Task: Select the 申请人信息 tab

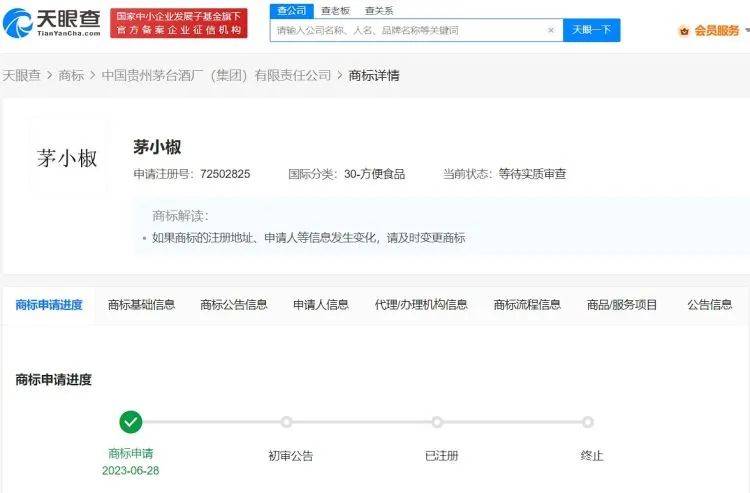Action: click(x=321, y=305)
